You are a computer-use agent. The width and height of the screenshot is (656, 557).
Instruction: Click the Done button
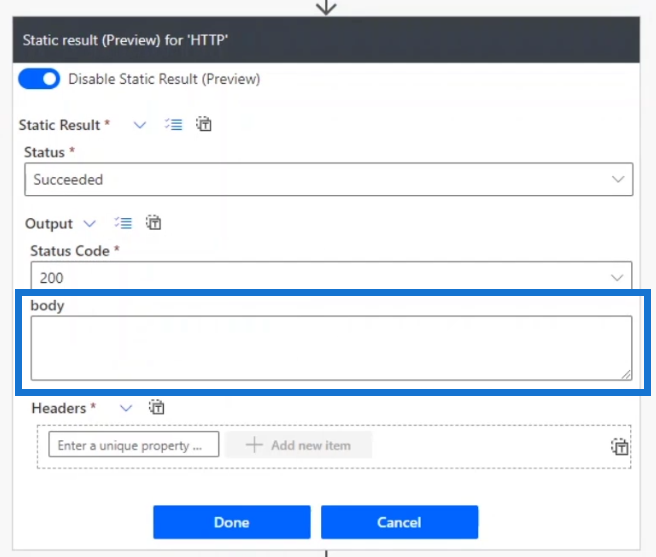[x=232, y=522]
